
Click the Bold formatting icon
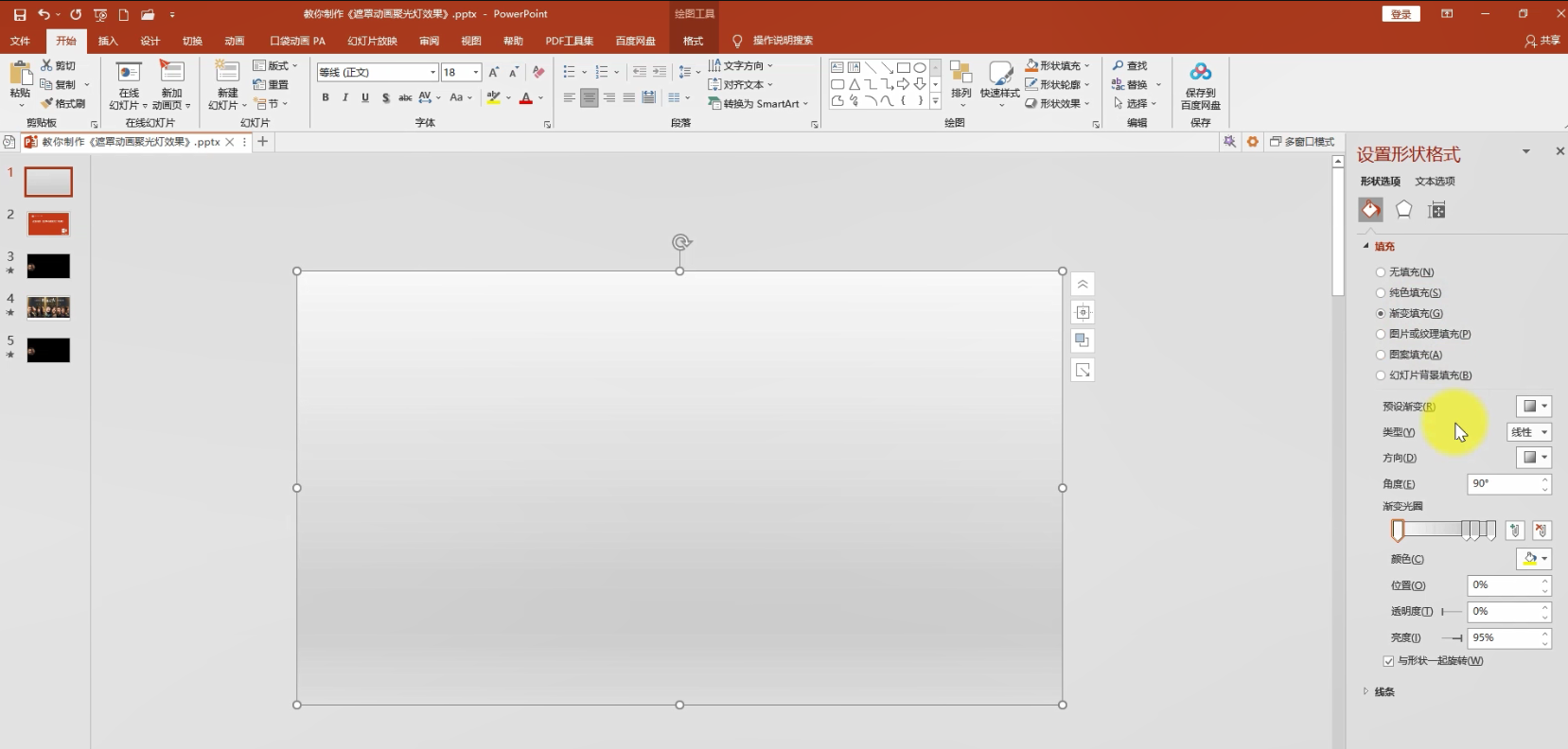point(326,97)
